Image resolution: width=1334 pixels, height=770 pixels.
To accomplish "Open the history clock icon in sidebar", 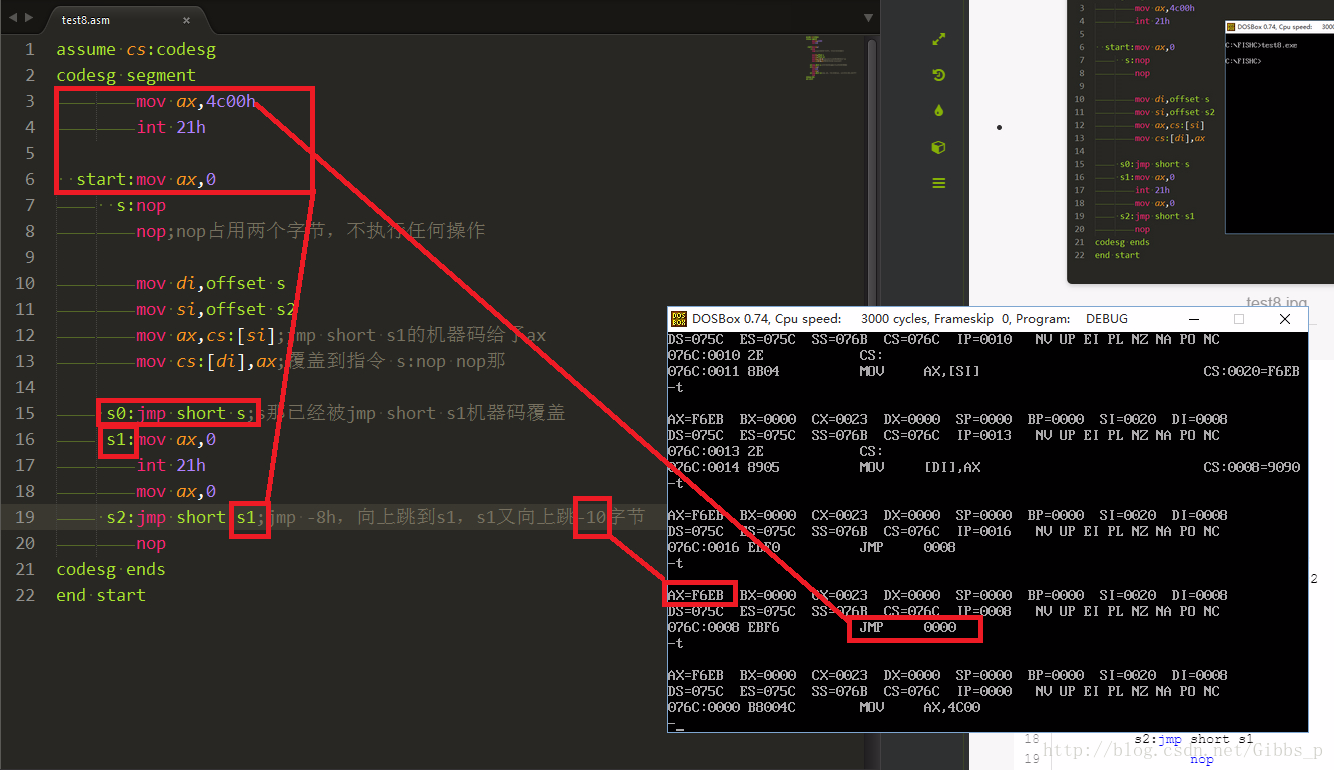I will point(938,75).
